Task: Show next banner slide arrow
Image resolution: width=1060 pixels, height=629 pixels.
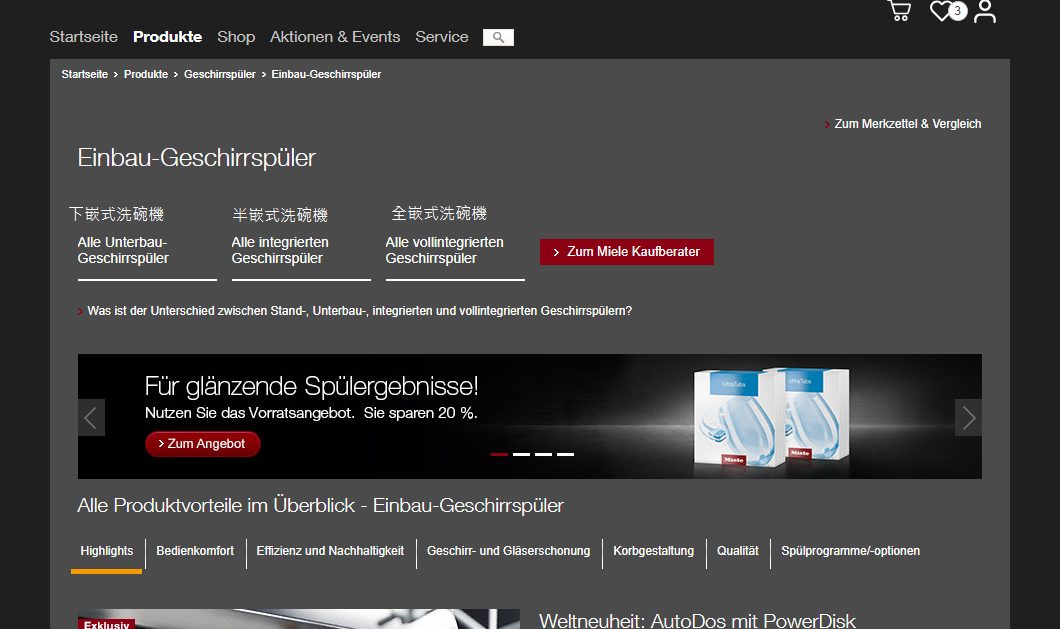Action: (x=968, y=418)
